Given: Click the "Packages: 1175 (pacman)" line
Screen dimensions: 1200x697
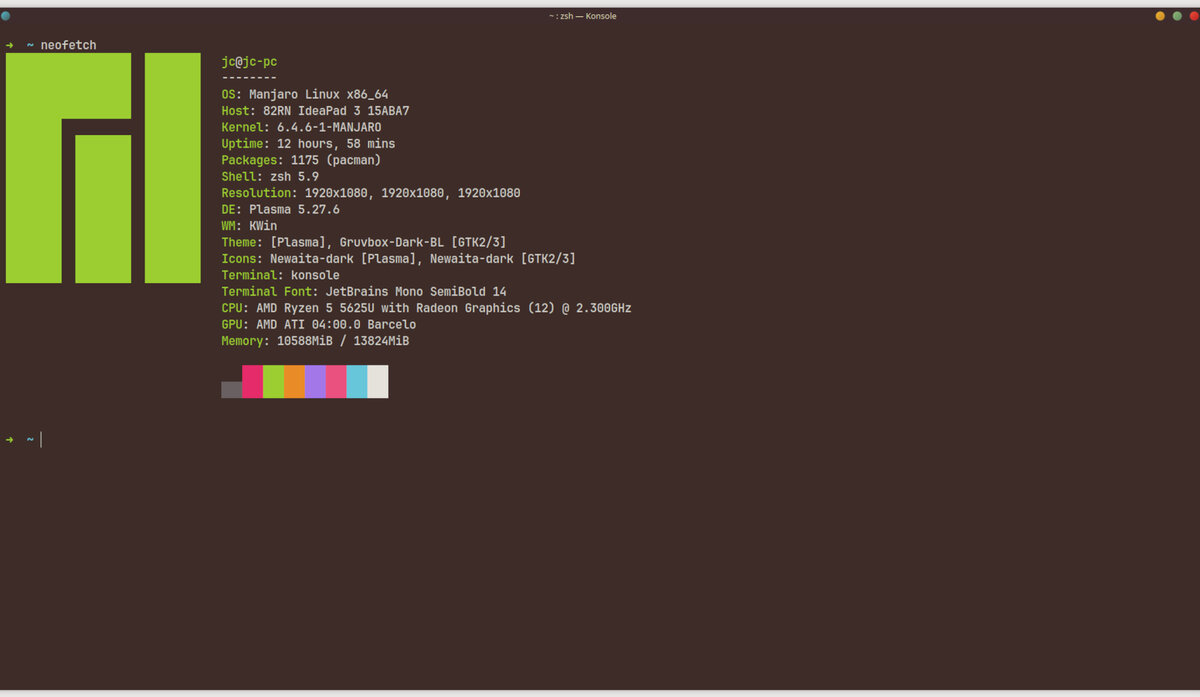Looking at the screenshot, I should tap(301, 160).
